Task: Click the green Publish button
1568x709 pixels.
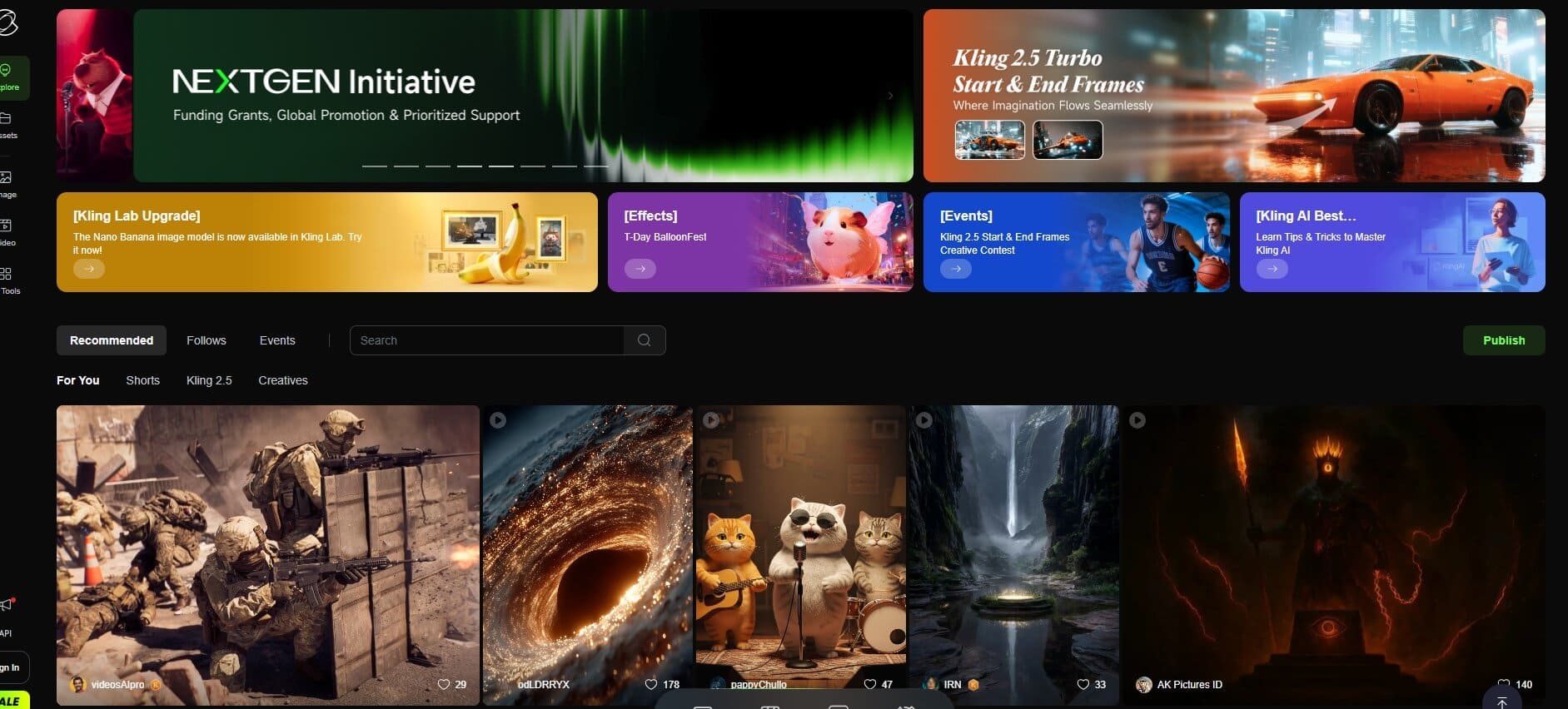Action: (1503, 340)
